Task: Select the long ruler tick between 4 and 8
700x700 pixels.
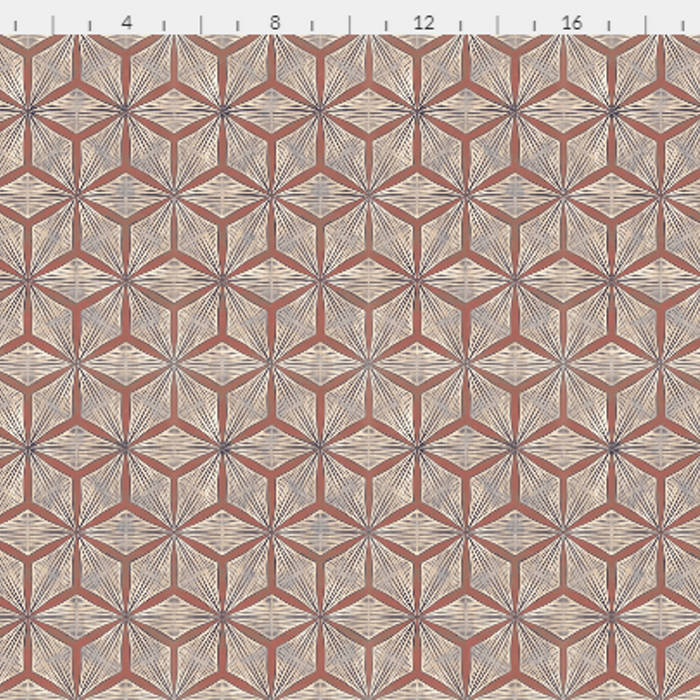Action: (201, 24)
